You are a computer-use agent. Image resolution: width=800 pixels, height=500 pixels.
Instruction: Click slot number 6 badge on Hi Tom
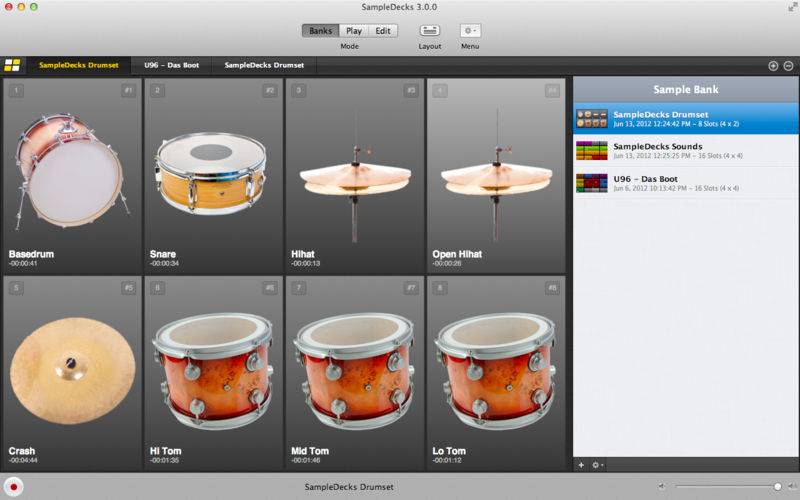coord(157,288)
